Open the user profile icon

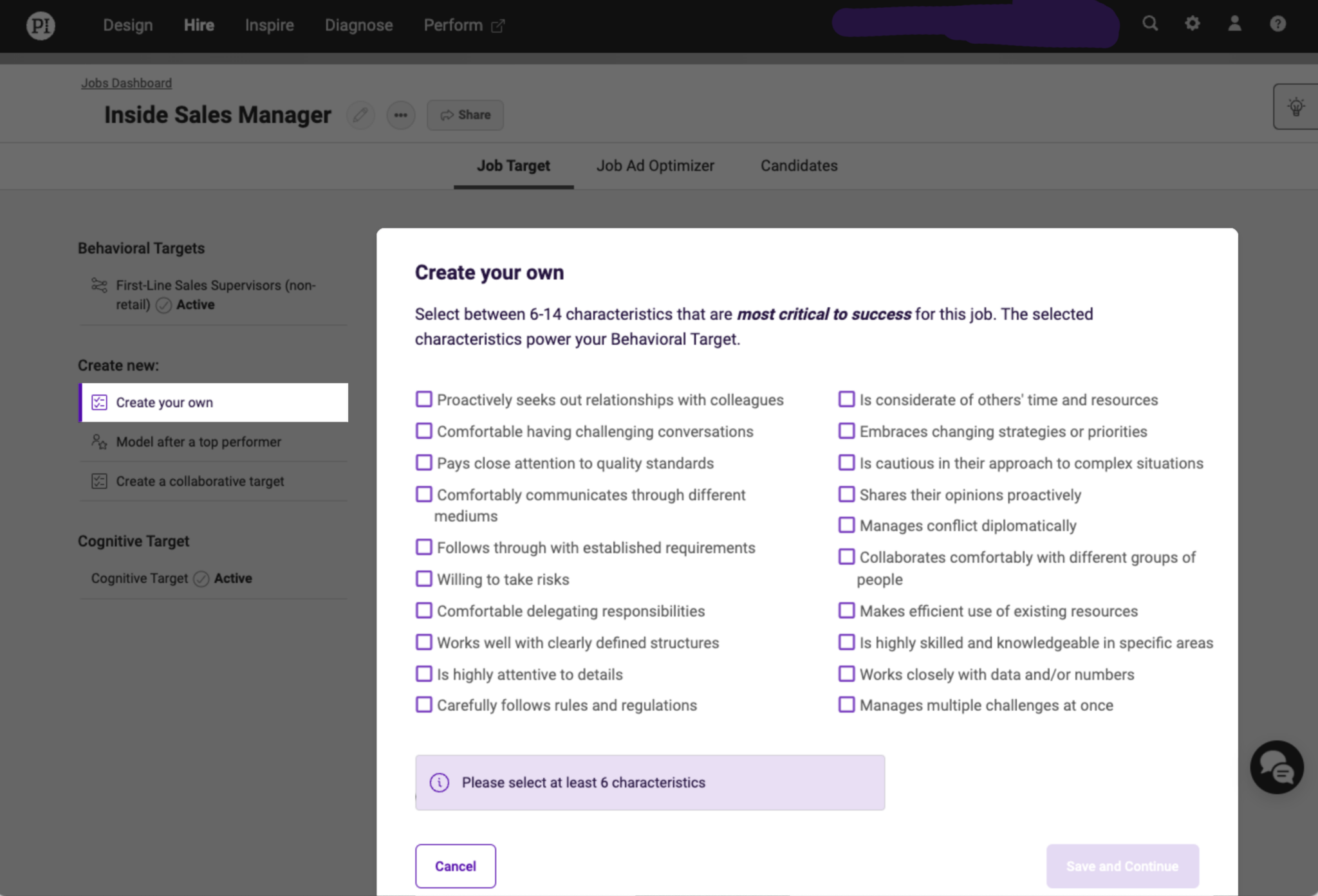click(1234, 24)
